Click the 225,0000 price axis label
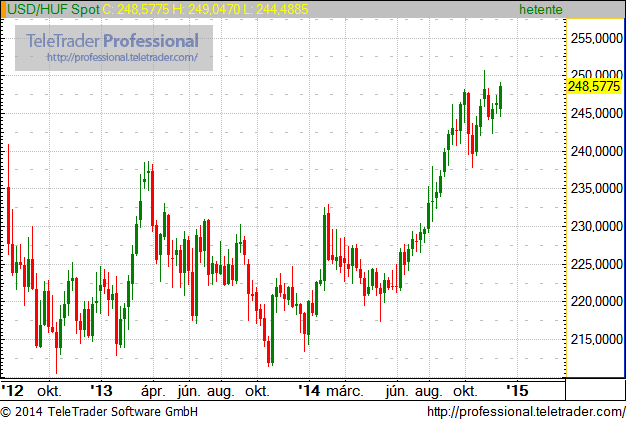Screen dimensions: 626x421 point(596,264)
